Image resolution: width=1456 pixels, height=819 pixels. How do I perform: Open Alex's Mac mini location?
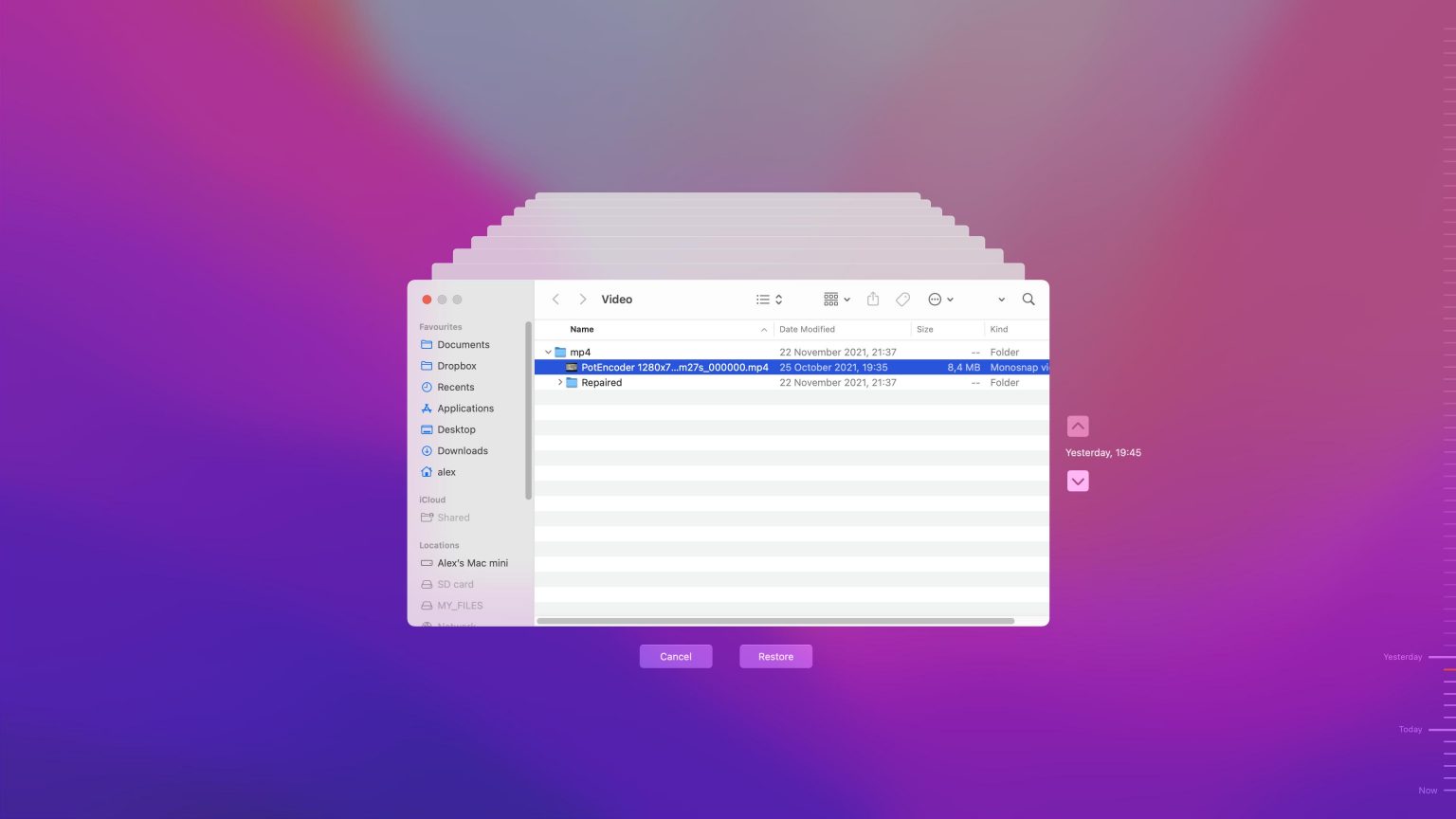pyautogui.click(x=471, y=562)
